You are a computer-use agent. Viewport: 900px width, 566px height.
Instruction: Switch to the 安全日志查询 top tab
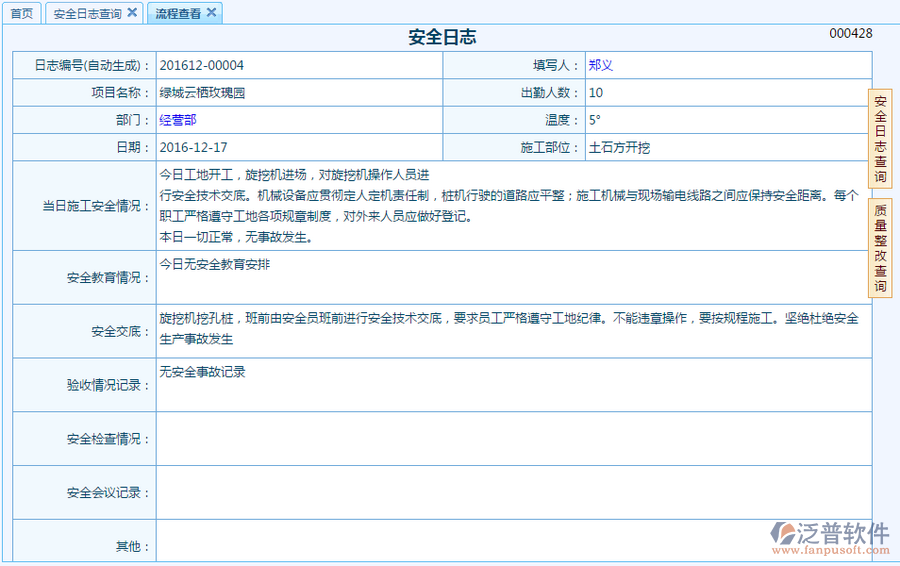[x=87, y=14]
